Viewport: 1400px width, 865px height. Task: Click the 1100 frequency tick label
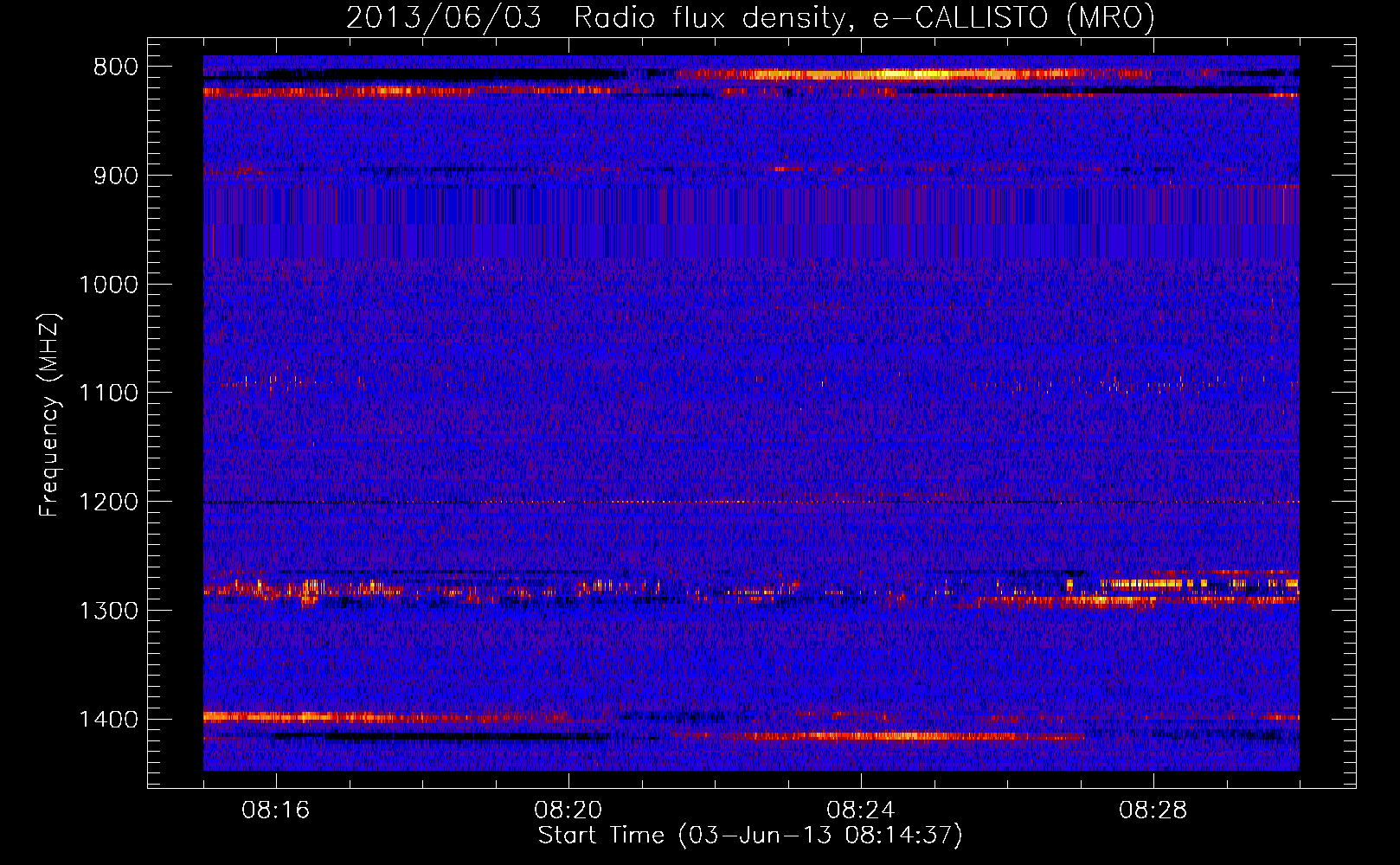click(x=108, y=394)
